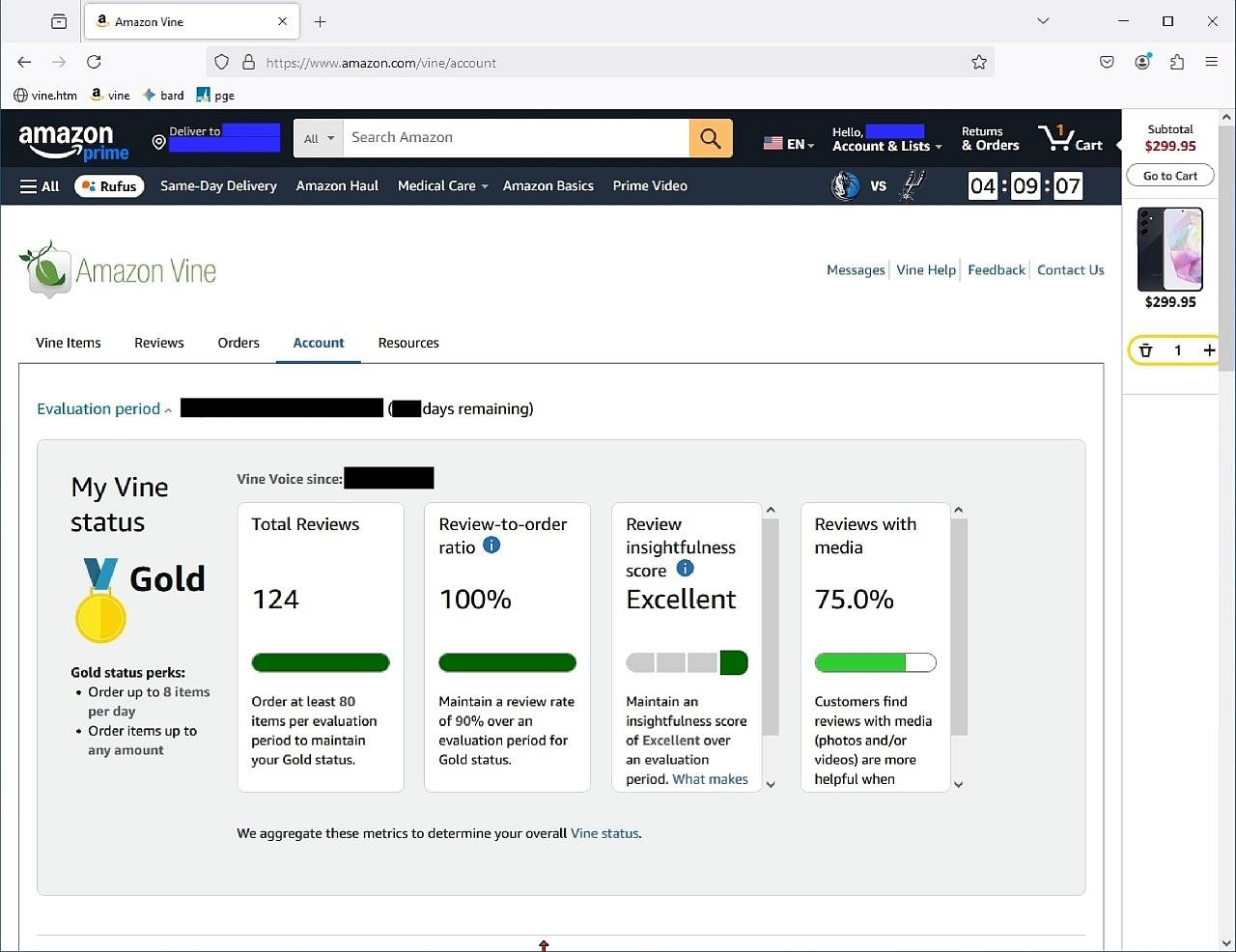Open Vine Messages link
The width and height of the screenshot is (1236, 952).
click(x=856, y=270)
